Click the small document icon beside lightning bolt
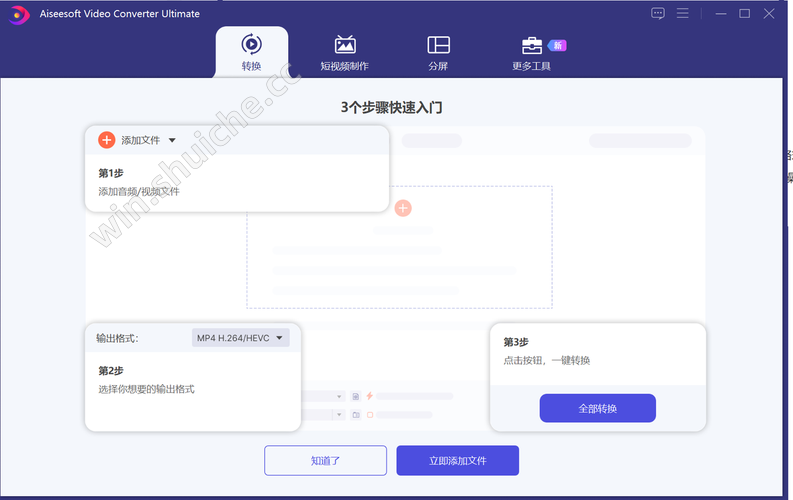The width and height of the screenshot is (793, 500). [356, 396]
